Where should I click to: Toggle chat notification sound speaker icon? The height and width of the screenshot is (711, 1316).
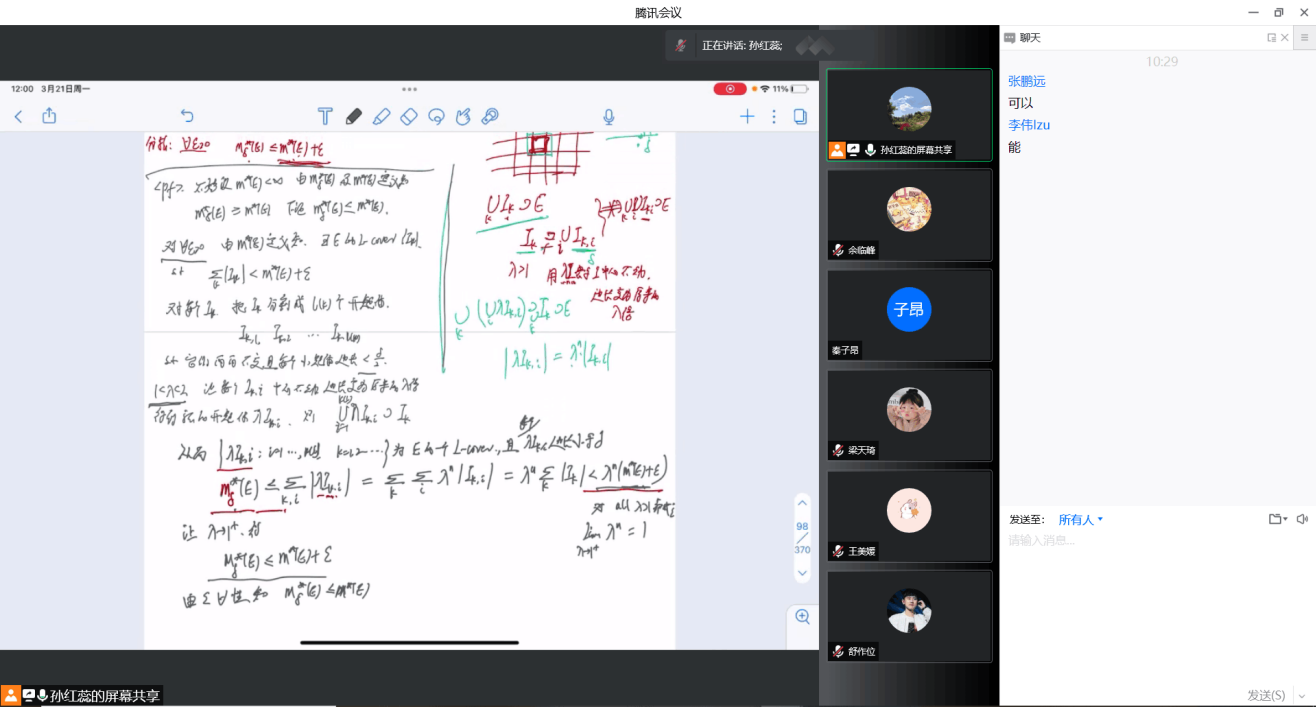click(1302, 519)
